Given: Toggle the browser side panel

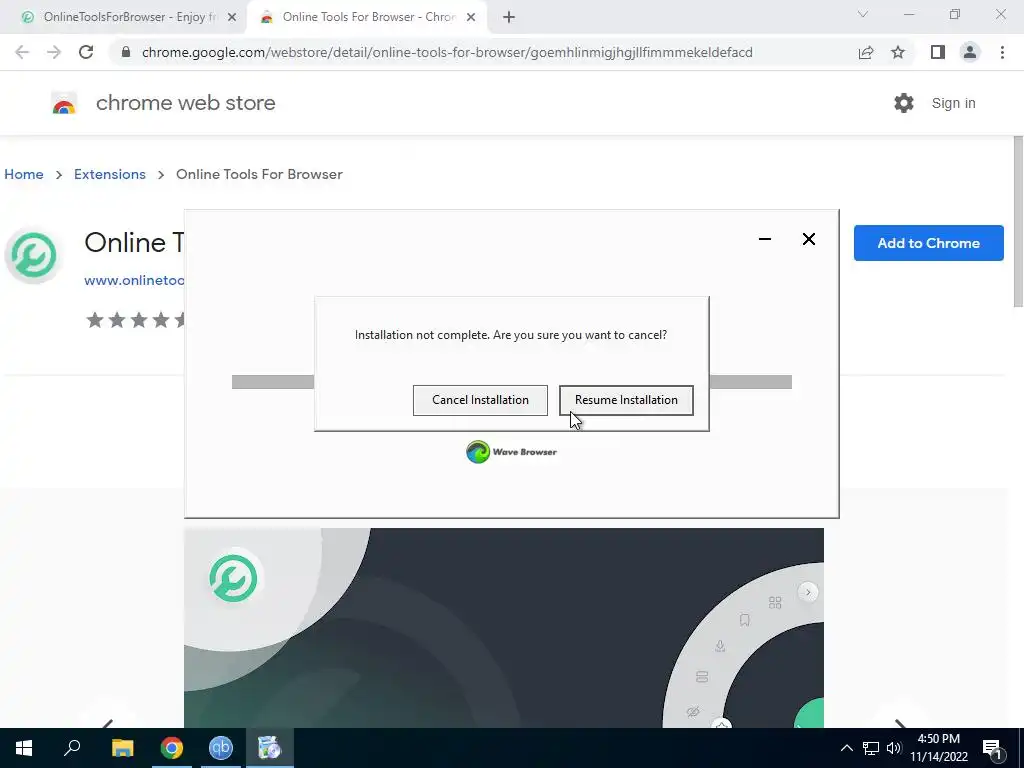Looking at the screenshot, I should (x=938, y=52).
